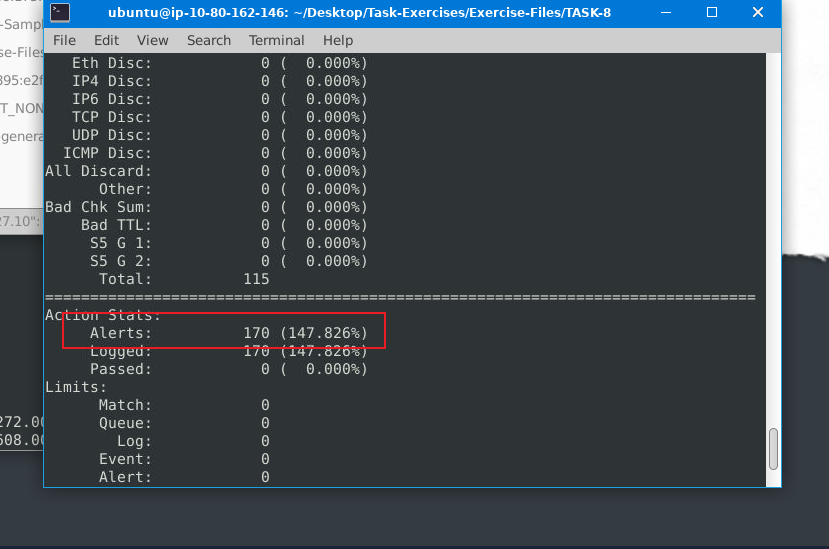
Task: Open the Edit menu
Action: (106, 40)
